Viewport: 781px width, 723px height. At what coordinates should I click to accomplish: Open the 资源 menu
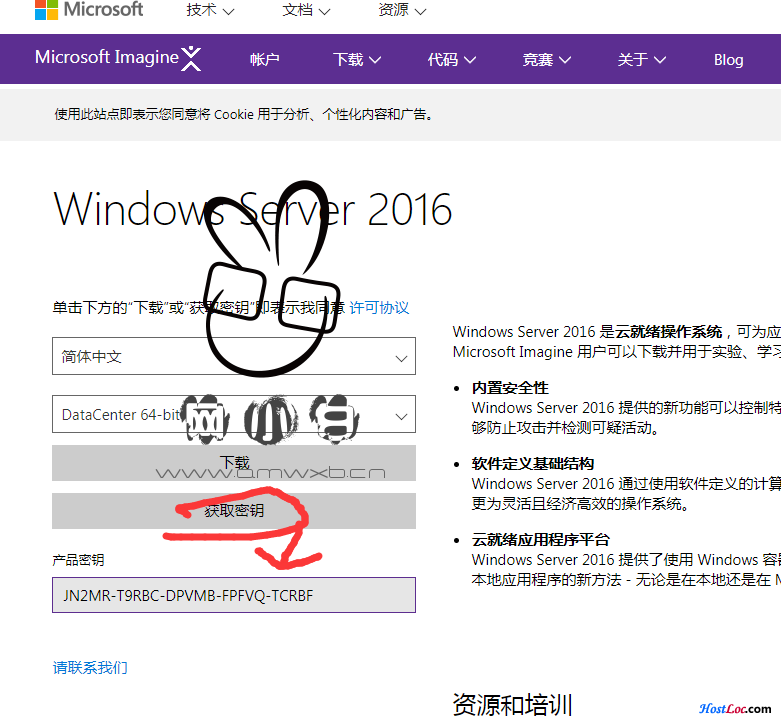402,10
